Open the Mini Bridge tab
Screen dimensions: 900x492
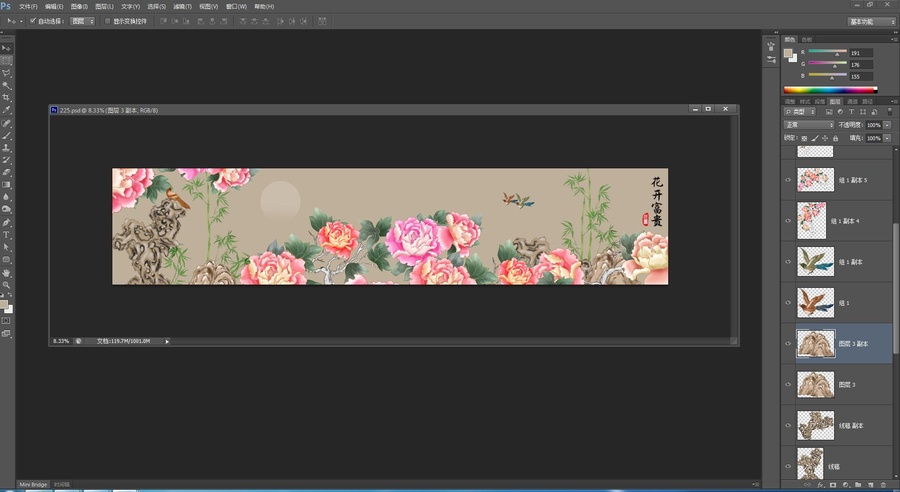point(33,485)
